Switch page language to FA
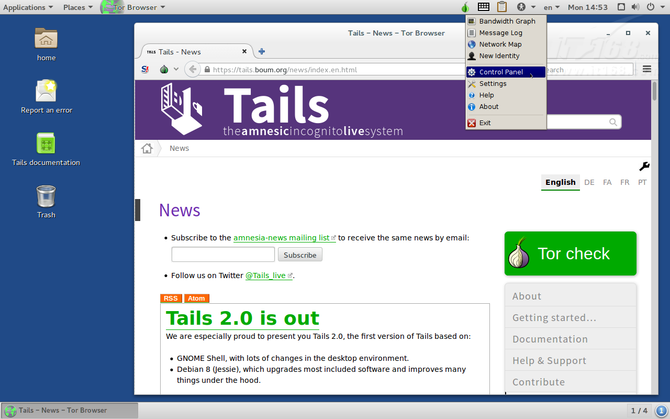Screen dimensions: 670x419 [607, 182]
